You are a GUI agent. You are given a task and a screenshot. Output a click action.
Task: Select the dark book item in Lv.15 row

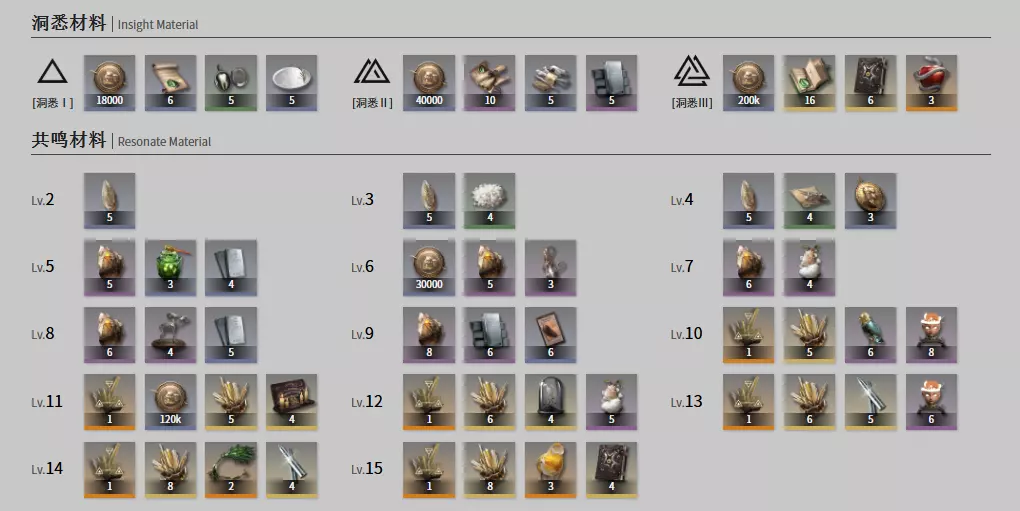click(x=611, y=469)
